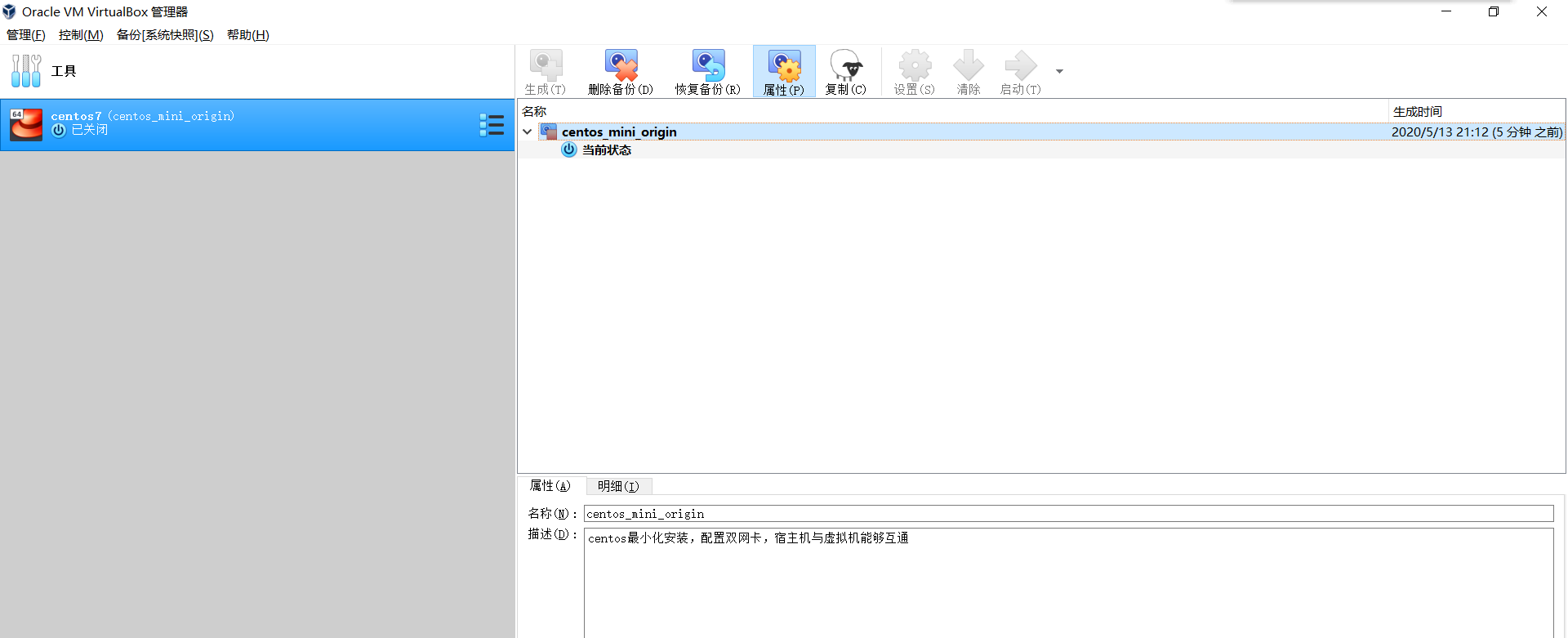Click the VirtualBox app icon in title bar
Viewport: 1568px width, 638px height.
click(9, 11)
